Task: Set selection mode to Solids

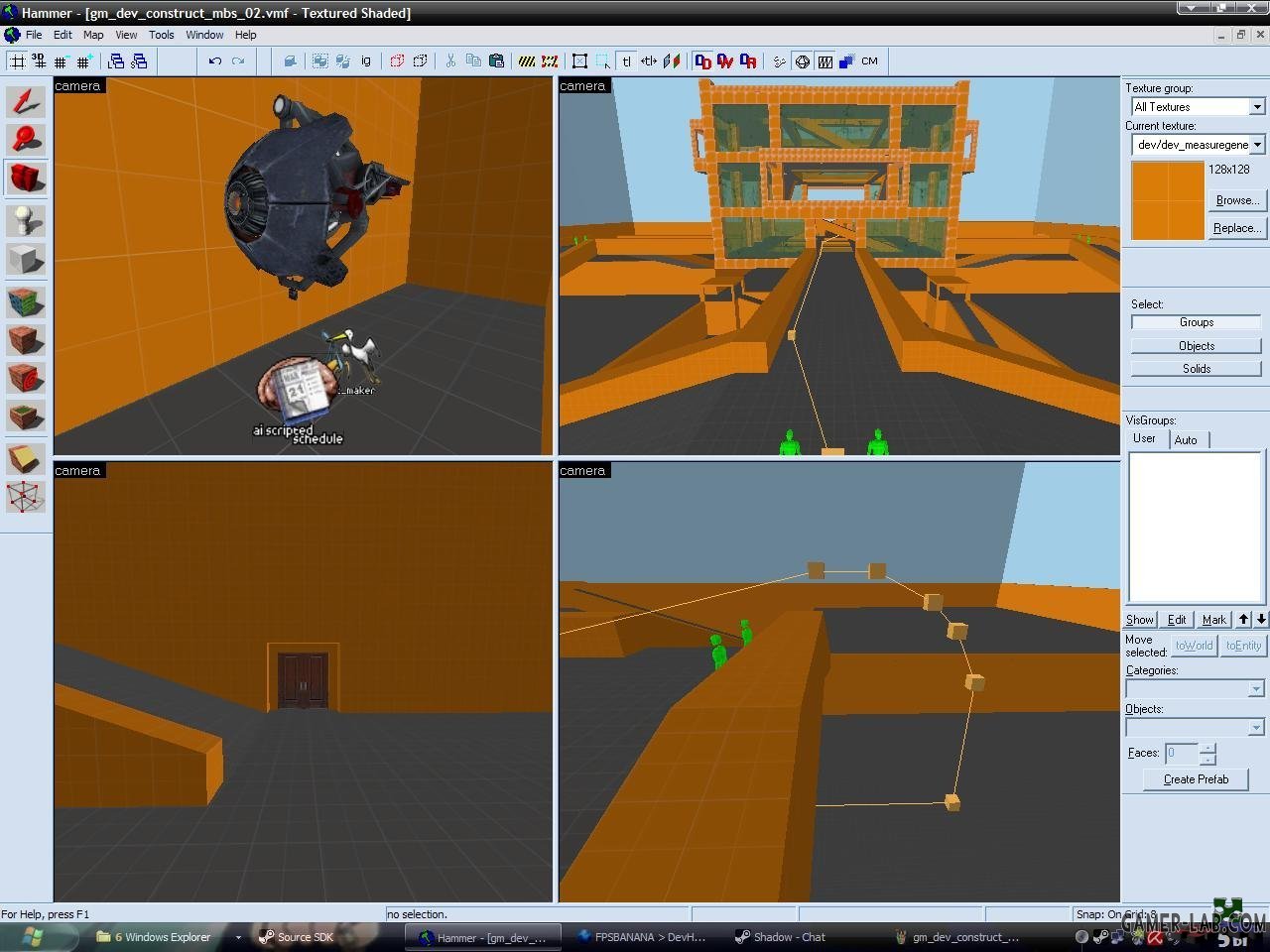Action: click(x=1197, y=369)
